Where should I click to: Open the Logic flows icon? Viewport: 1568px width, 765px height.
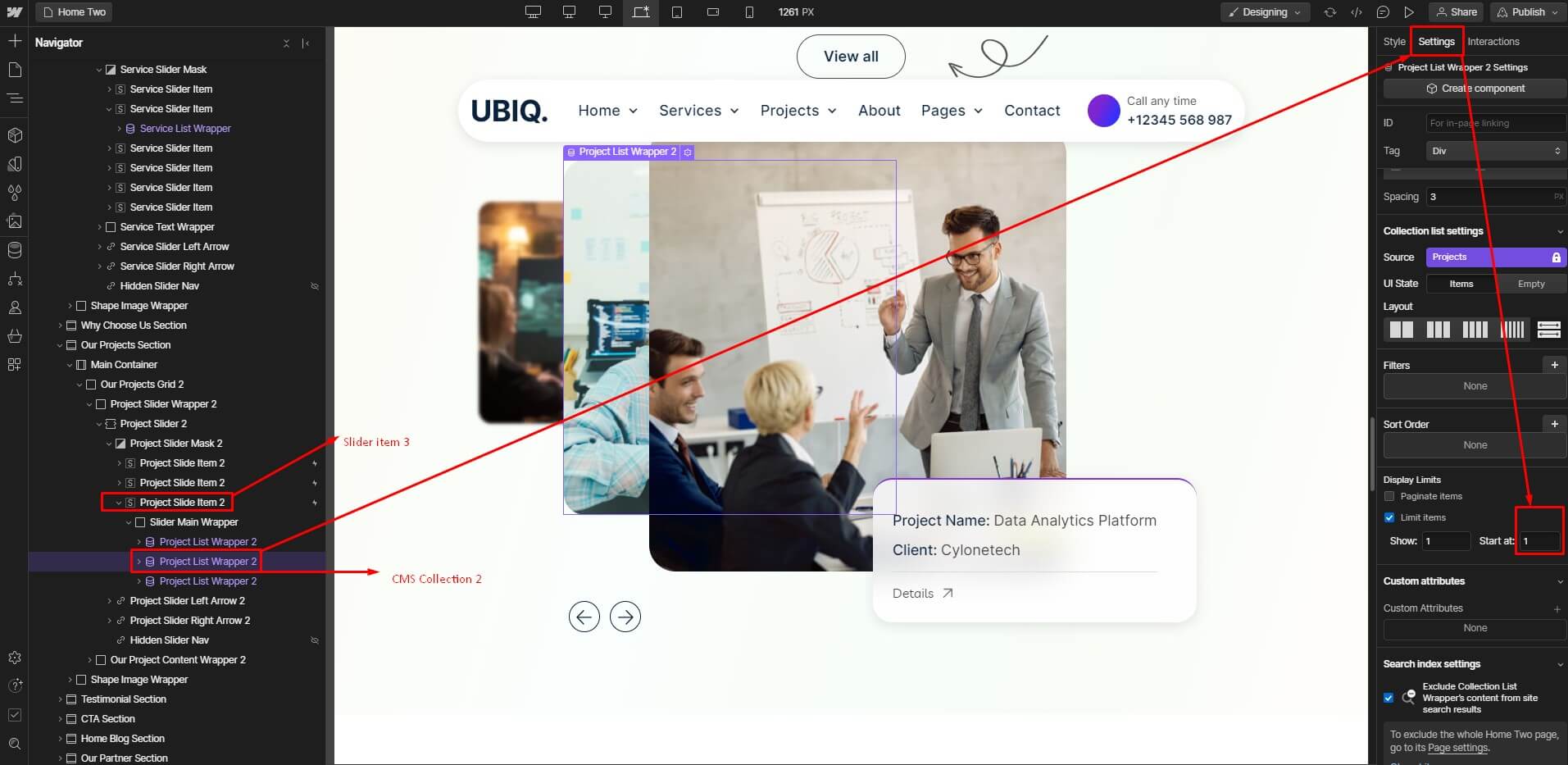14,279
